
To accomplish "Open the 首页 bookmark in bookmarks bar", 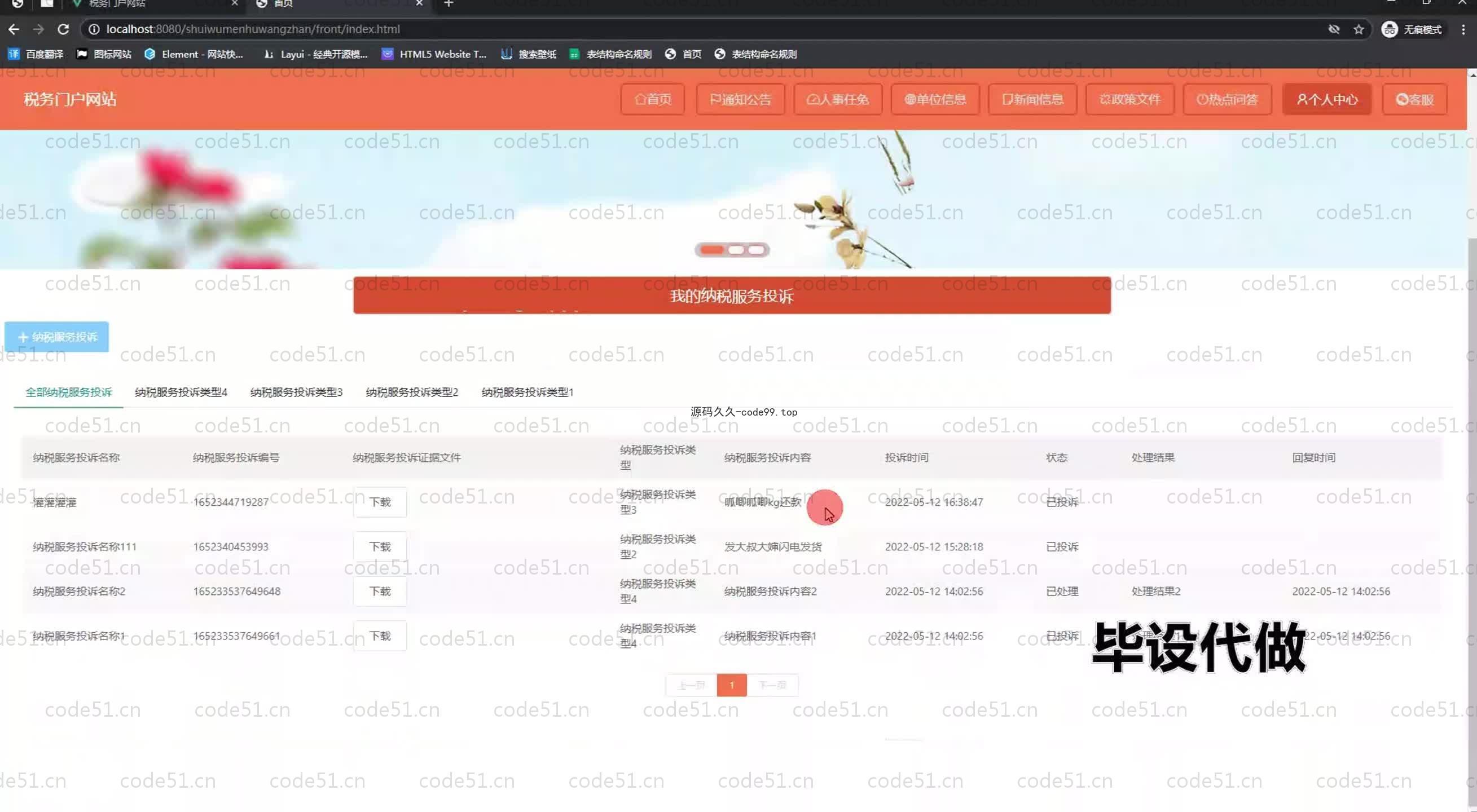I will 683,54.
